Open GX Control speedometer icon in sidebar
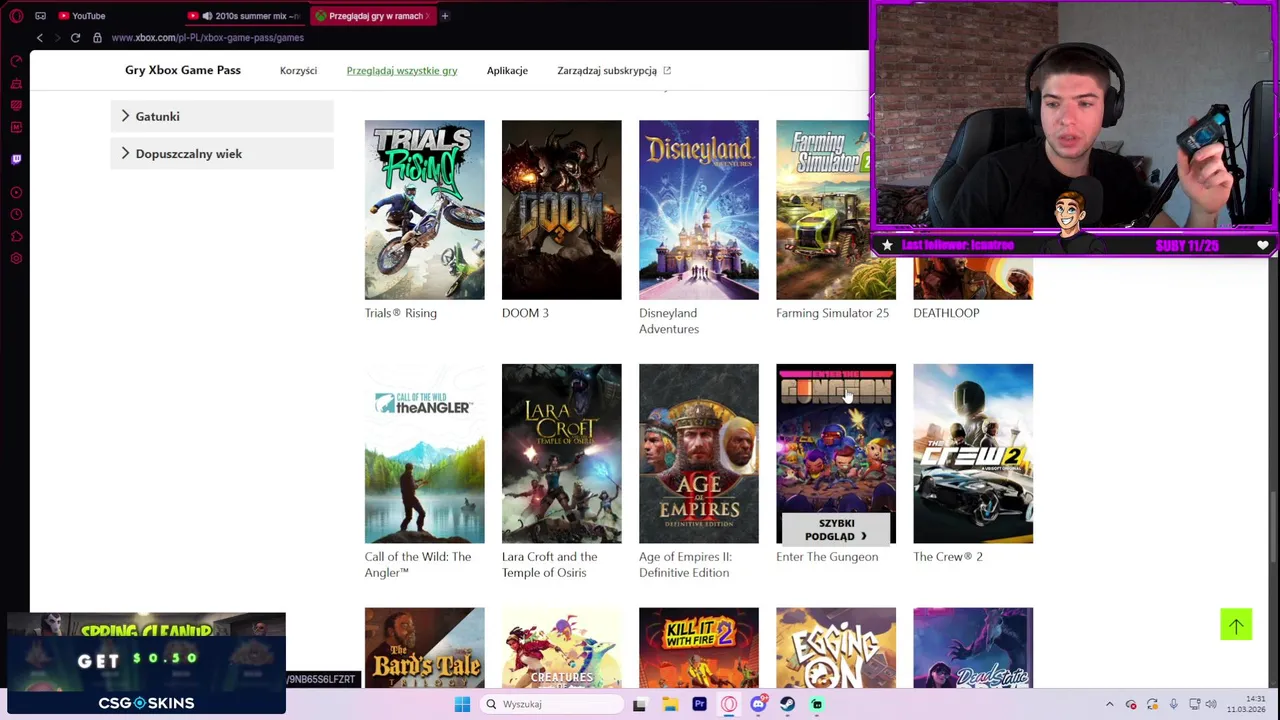The width and height of the screenshot is (1280, 720). coord(16,62)
